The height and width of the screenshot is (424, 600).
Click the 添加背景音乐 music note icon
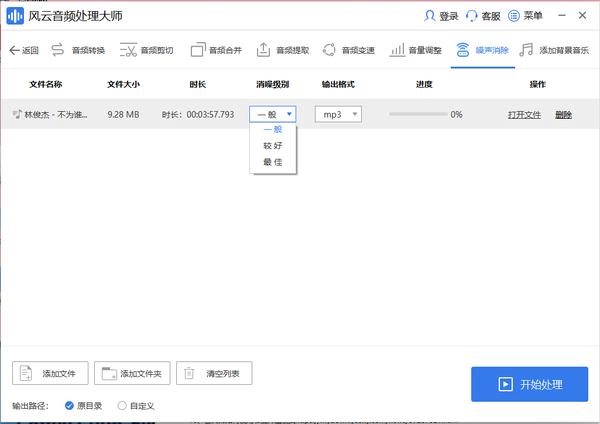(x=526, y=50)
